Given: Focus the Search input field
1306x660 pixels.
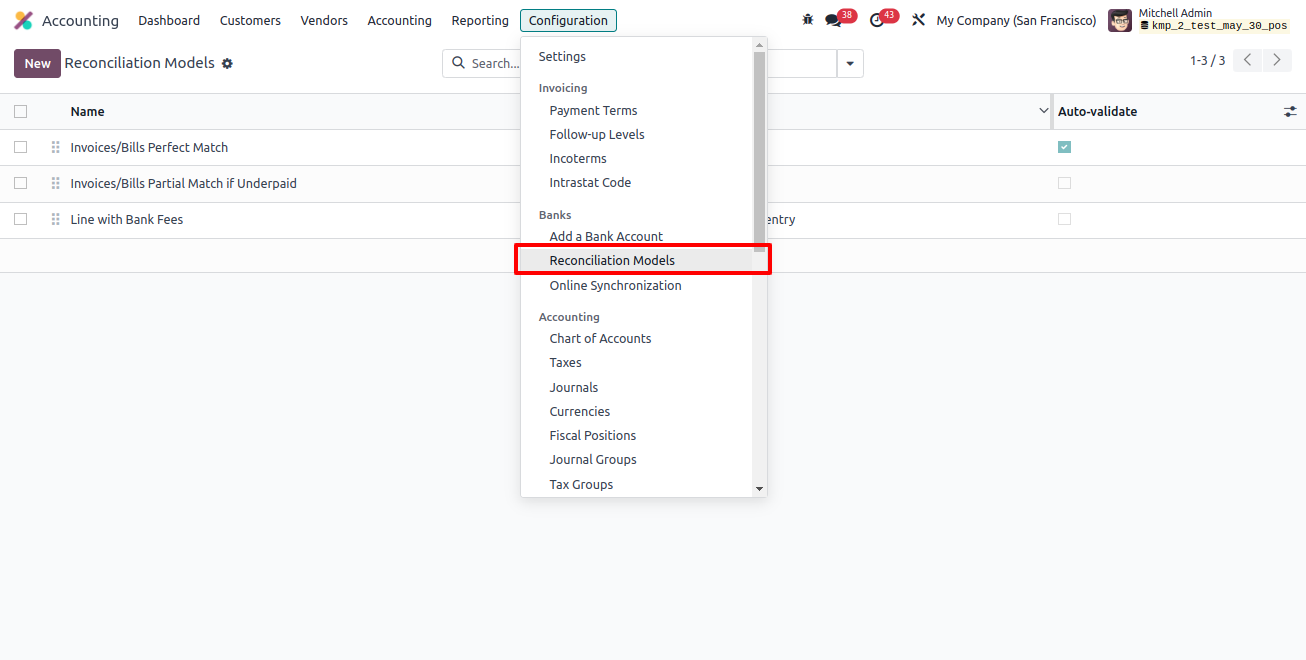Looking at the screenshot, I should [x=495, y=63].
